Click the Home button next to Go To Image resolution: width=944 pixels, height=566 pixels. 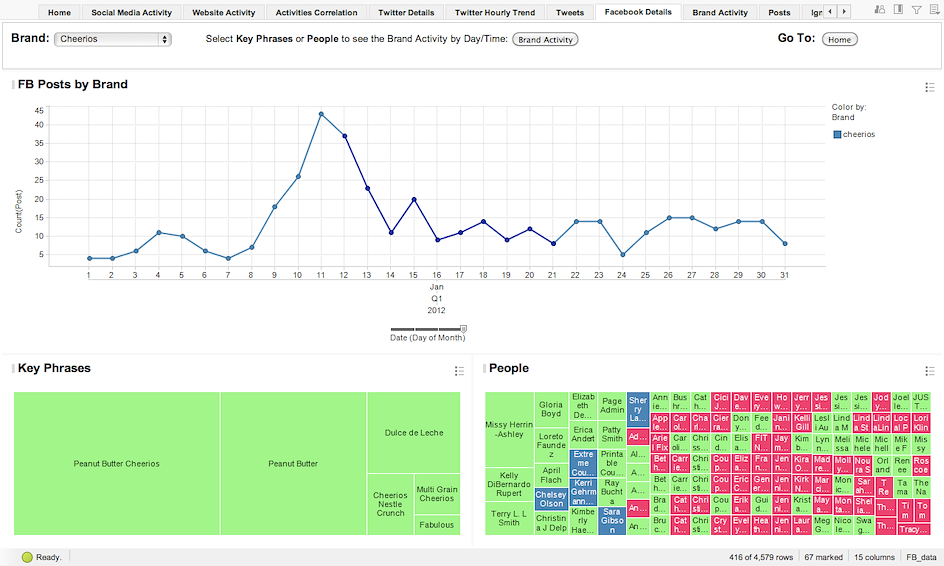click(x=839, y=40)
